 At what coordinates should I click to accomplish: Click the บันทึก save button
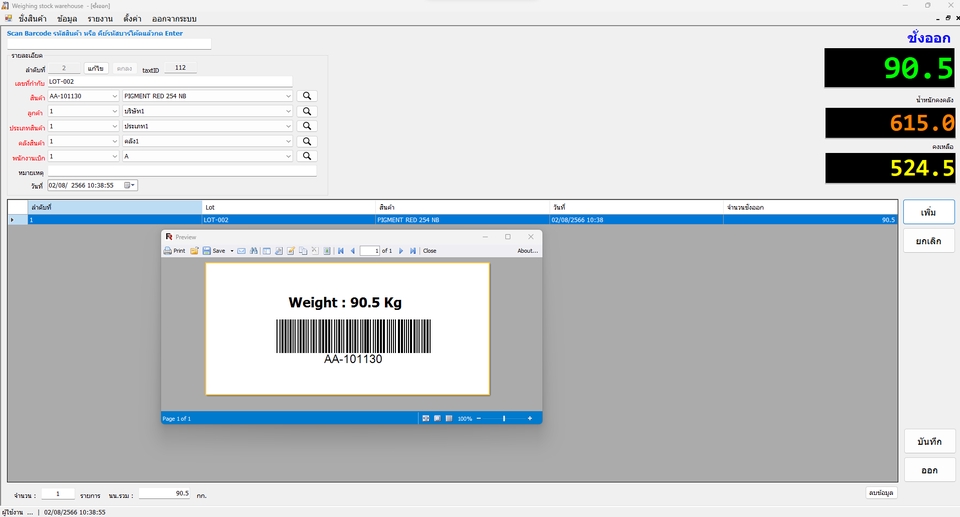tap(929, 441)
